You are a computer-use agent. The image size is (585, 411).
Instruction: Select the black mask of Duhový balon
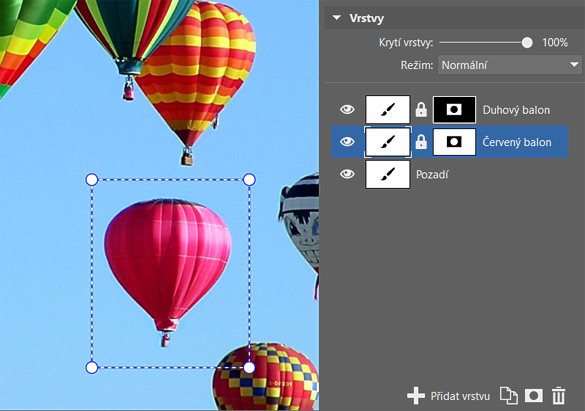pyautogui.click(x=454, y=110)
